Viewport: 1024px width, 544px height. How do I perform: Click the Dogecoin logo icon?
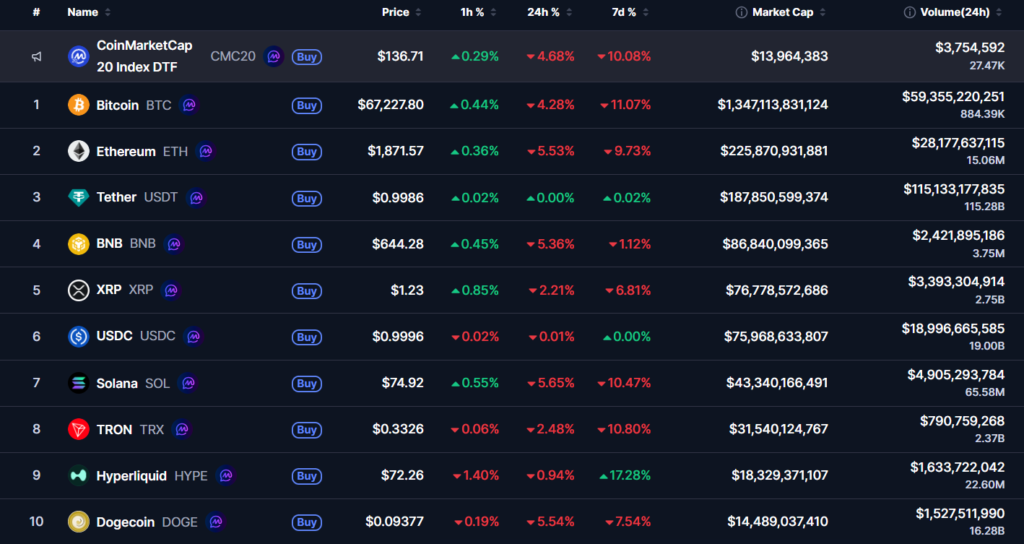[x=78, y=522]
